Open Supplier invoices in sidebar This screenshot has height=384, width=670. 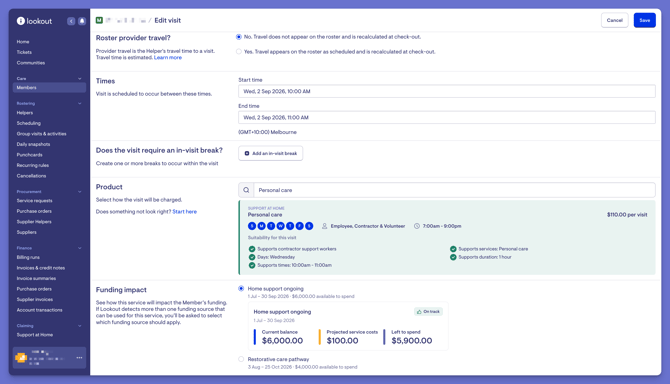35,299
